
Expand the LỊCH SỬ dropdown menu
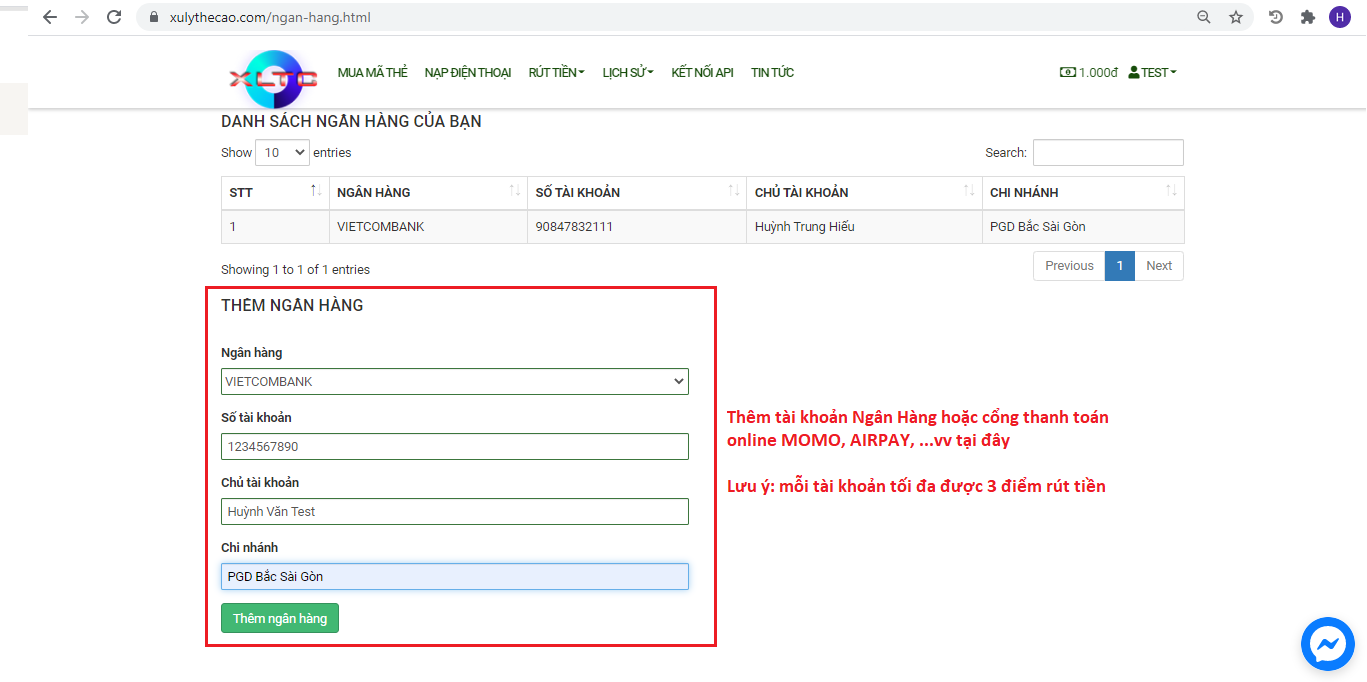click(628, 73)
